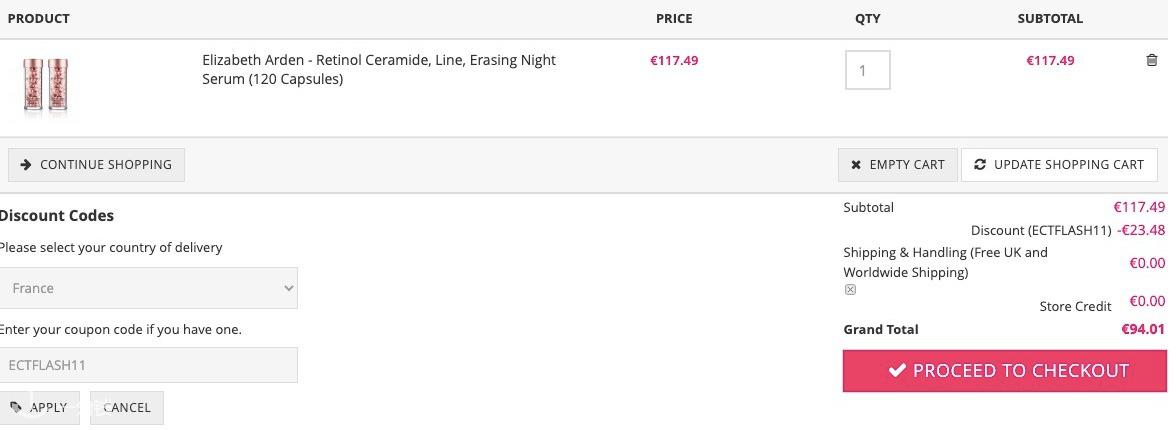Click the Empty Cart button
Viewport: 1176px width, 430px height.
click(x=897, y=165)
